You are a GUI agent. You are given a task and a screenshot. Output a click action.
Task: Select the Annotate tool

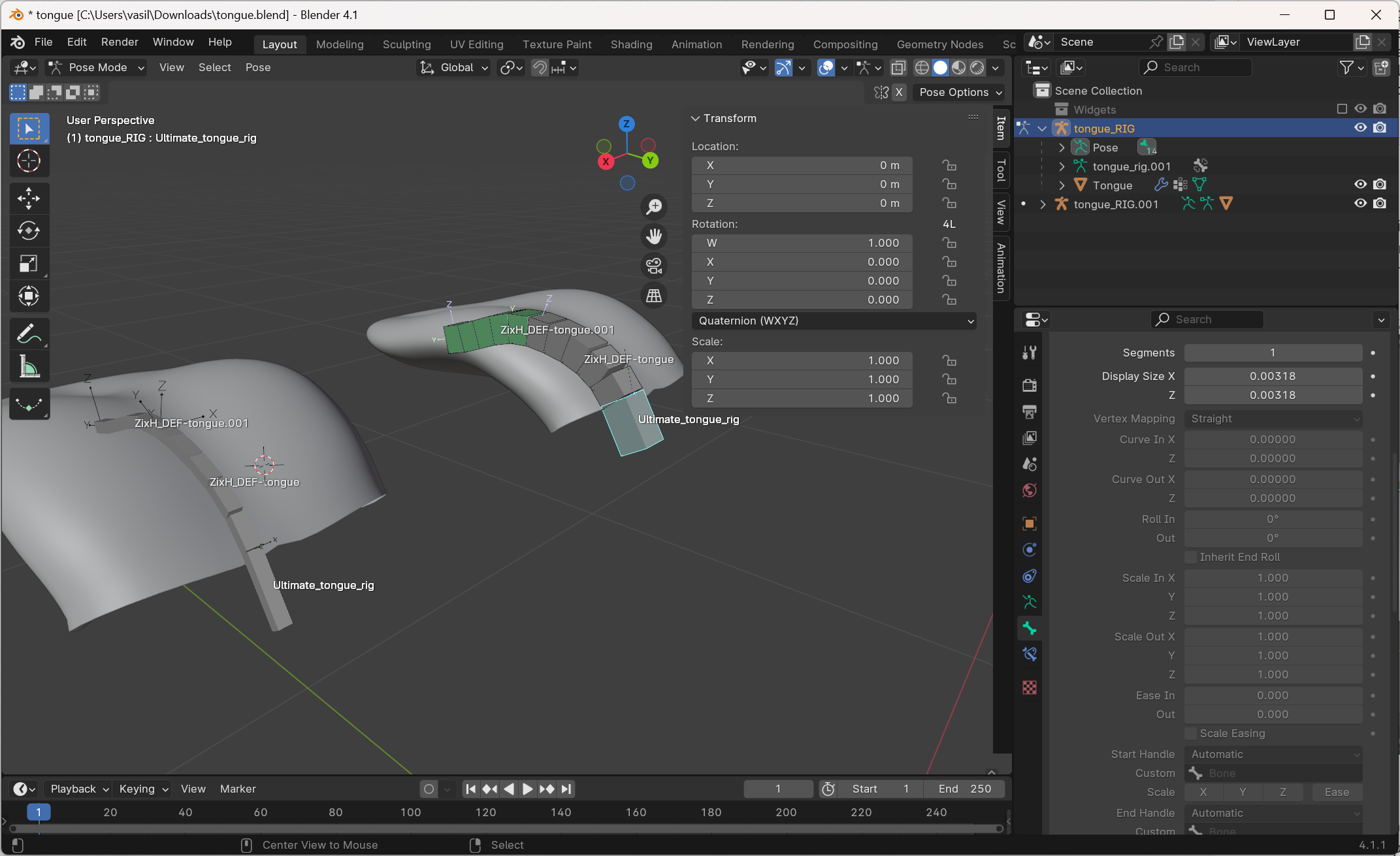click(x=29, y=334)
